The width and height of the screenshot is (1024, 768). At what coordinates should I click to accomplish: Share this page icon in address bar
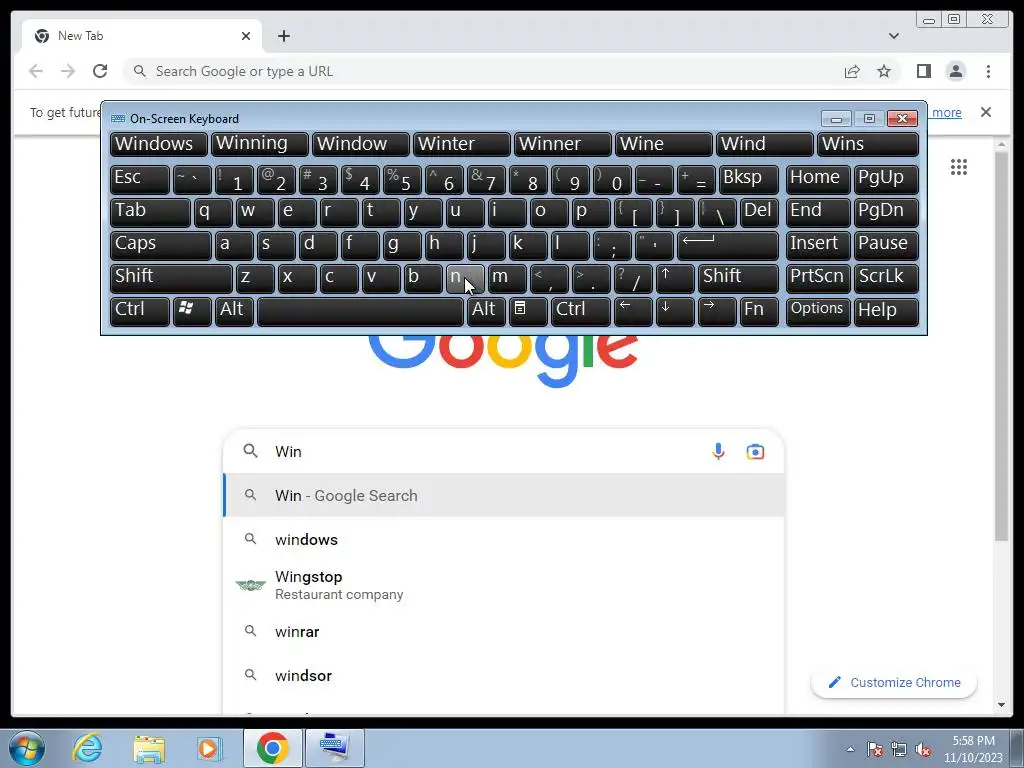(852, 71)
